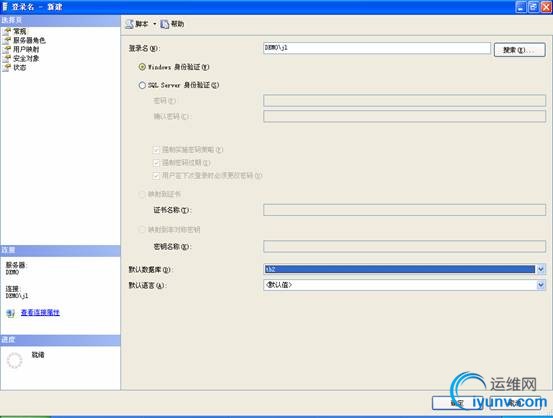
Task: Open the 脚本 dropdown arrow
Action: 154,24
